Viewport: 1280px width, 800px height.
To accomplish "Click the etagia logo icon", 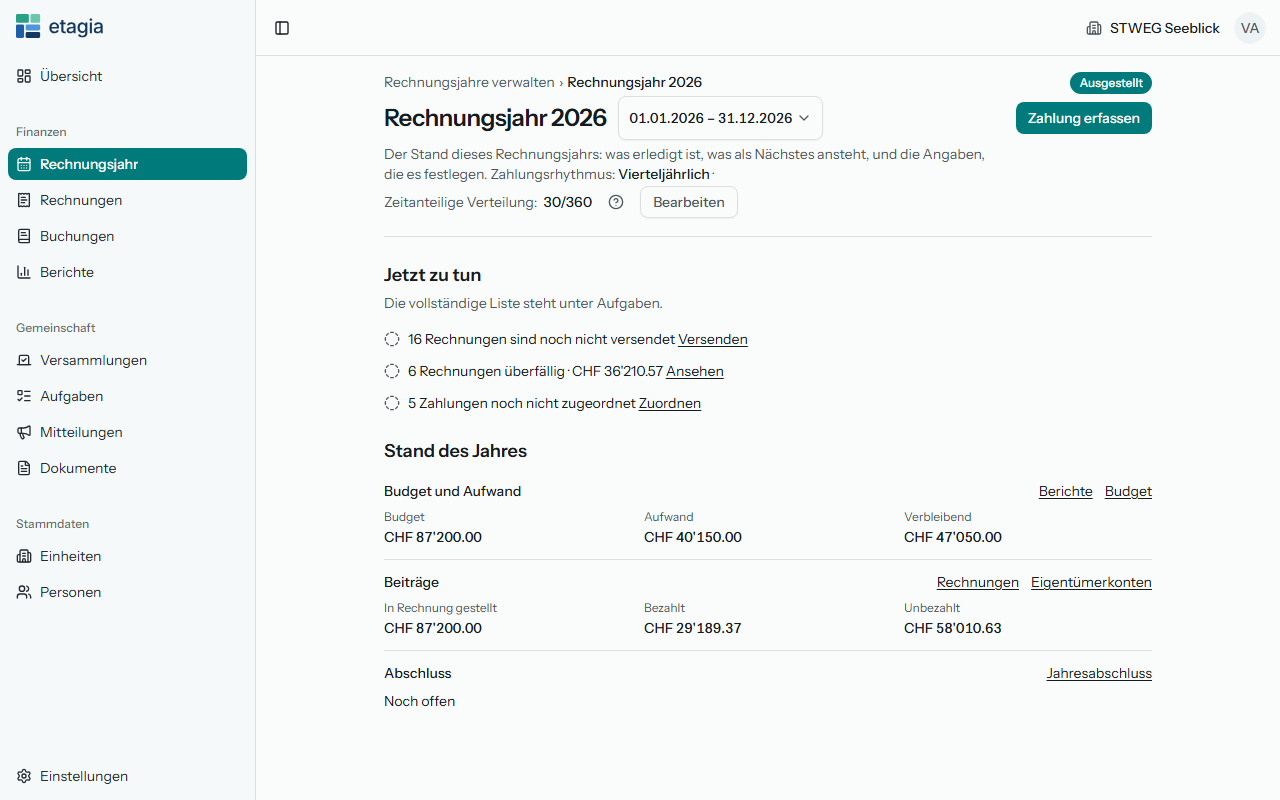I will pos(28,27).
